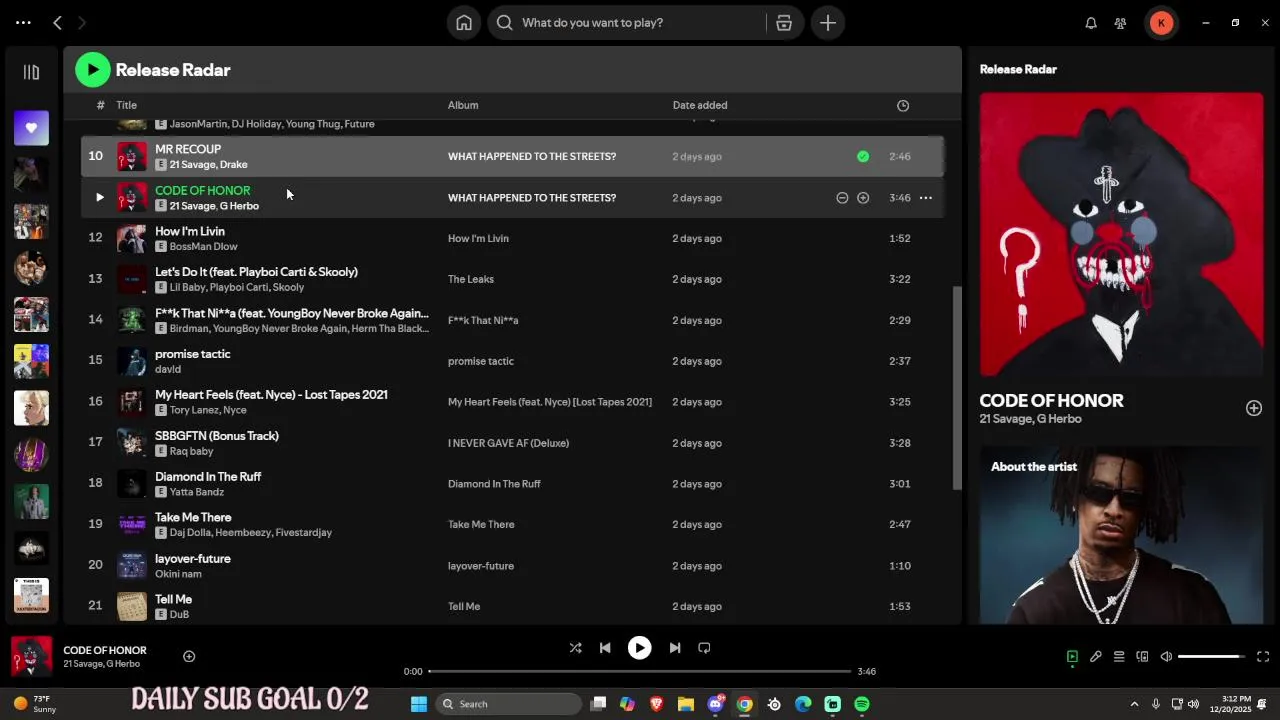
Task: Open the Windows Start button
Action: coord(419,704)
